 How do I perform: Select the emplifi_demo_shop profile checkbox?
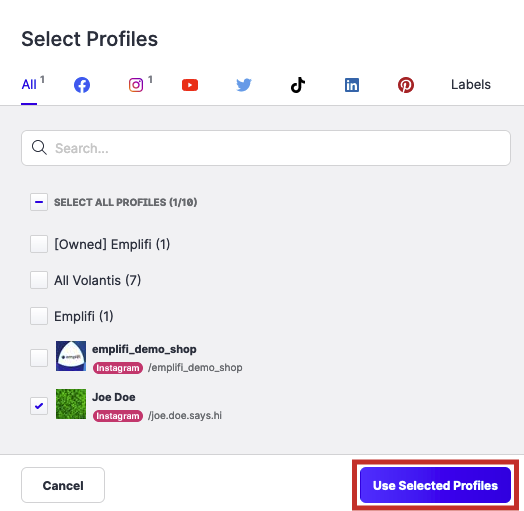coord(39,358)
